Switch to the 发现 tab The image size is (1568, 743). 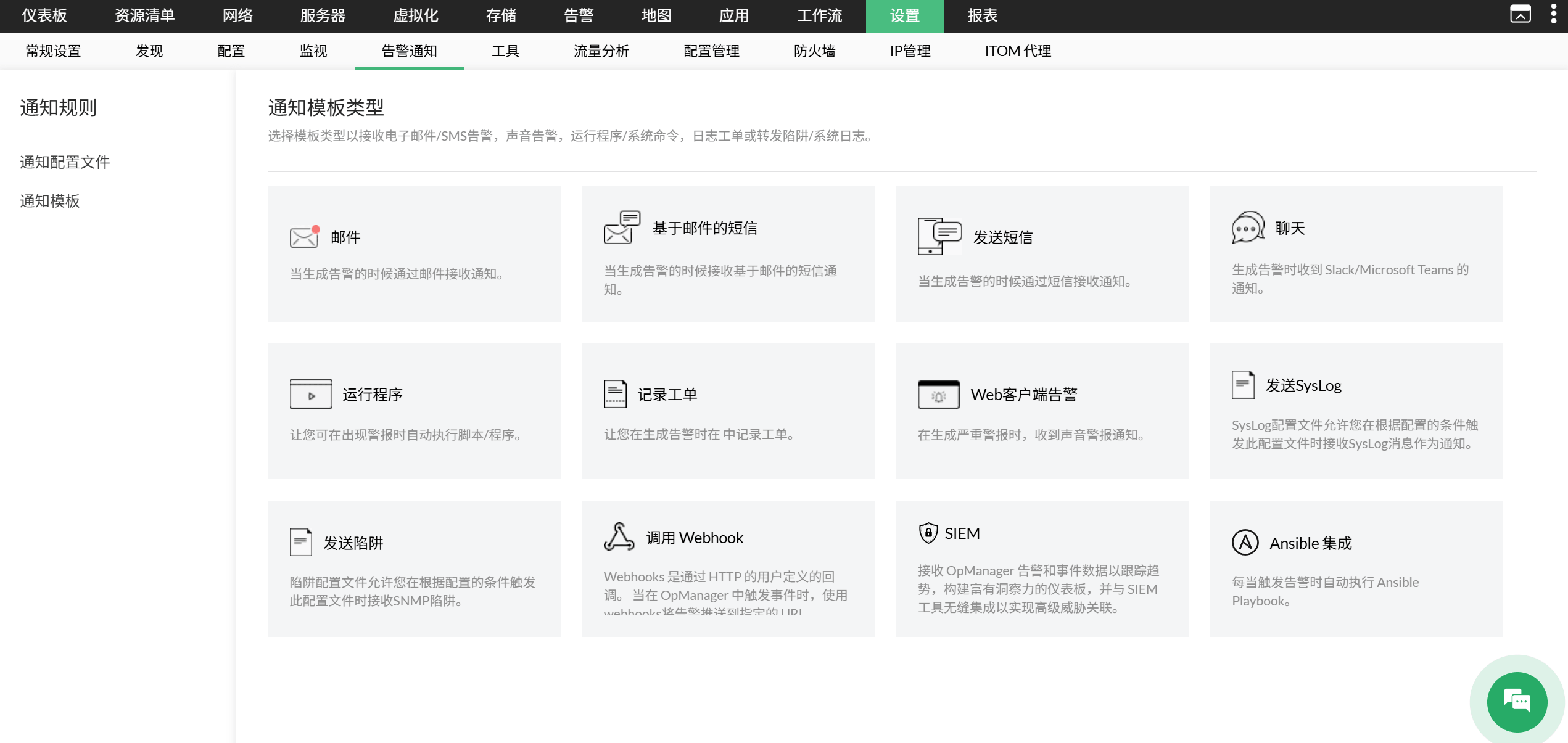149,51
